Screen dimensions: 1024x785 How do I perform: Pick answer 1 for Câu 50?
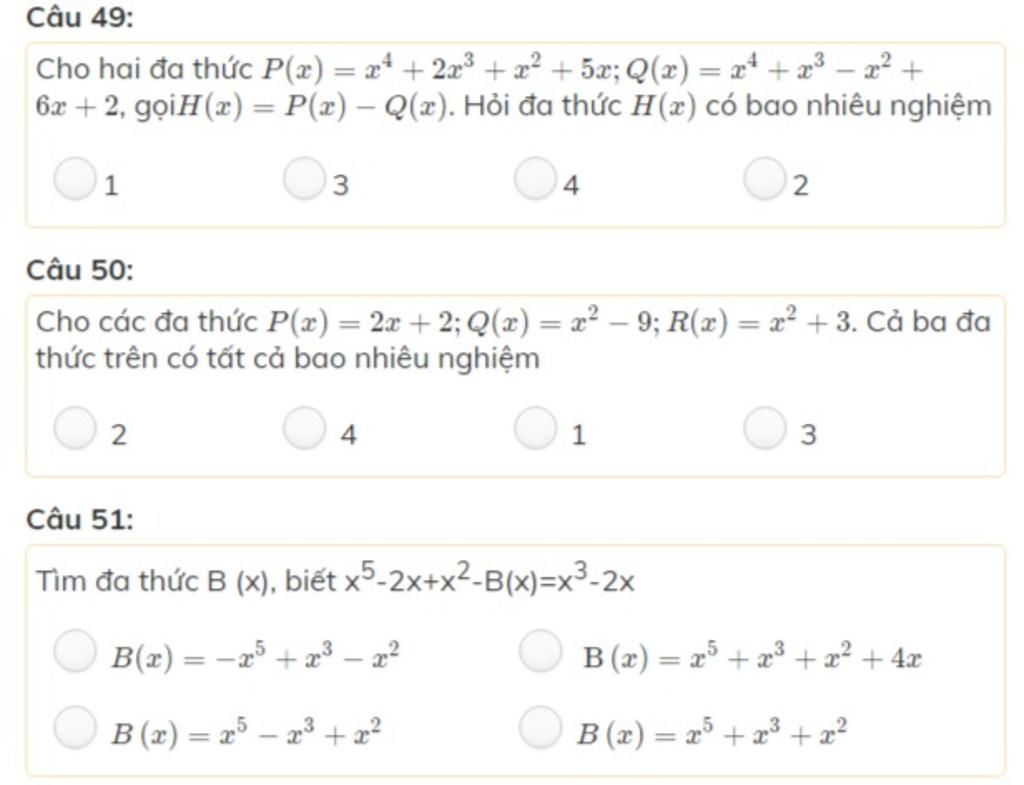pos(535,429)
